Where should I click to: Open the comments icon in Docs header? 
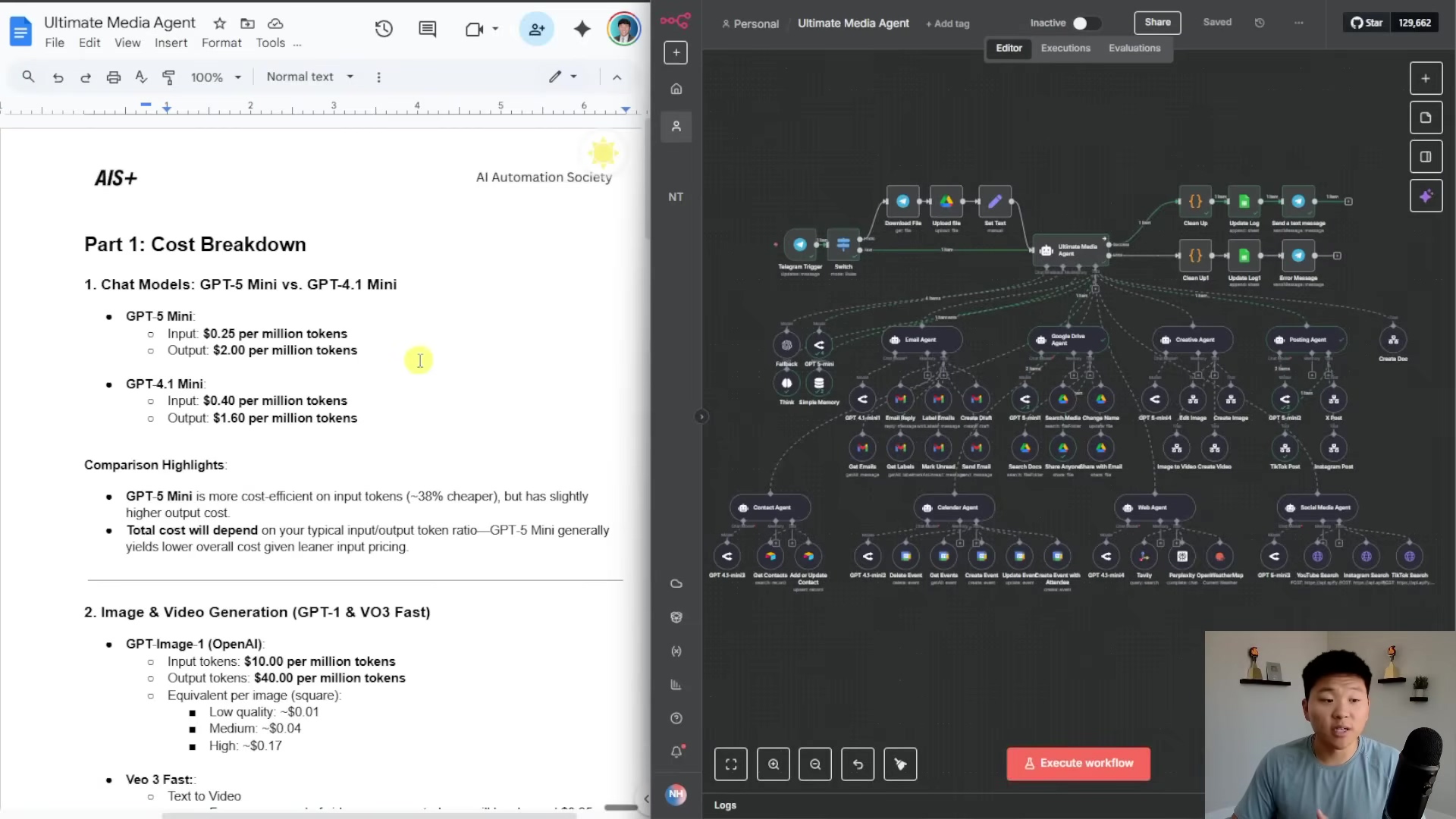coord(427,30)
